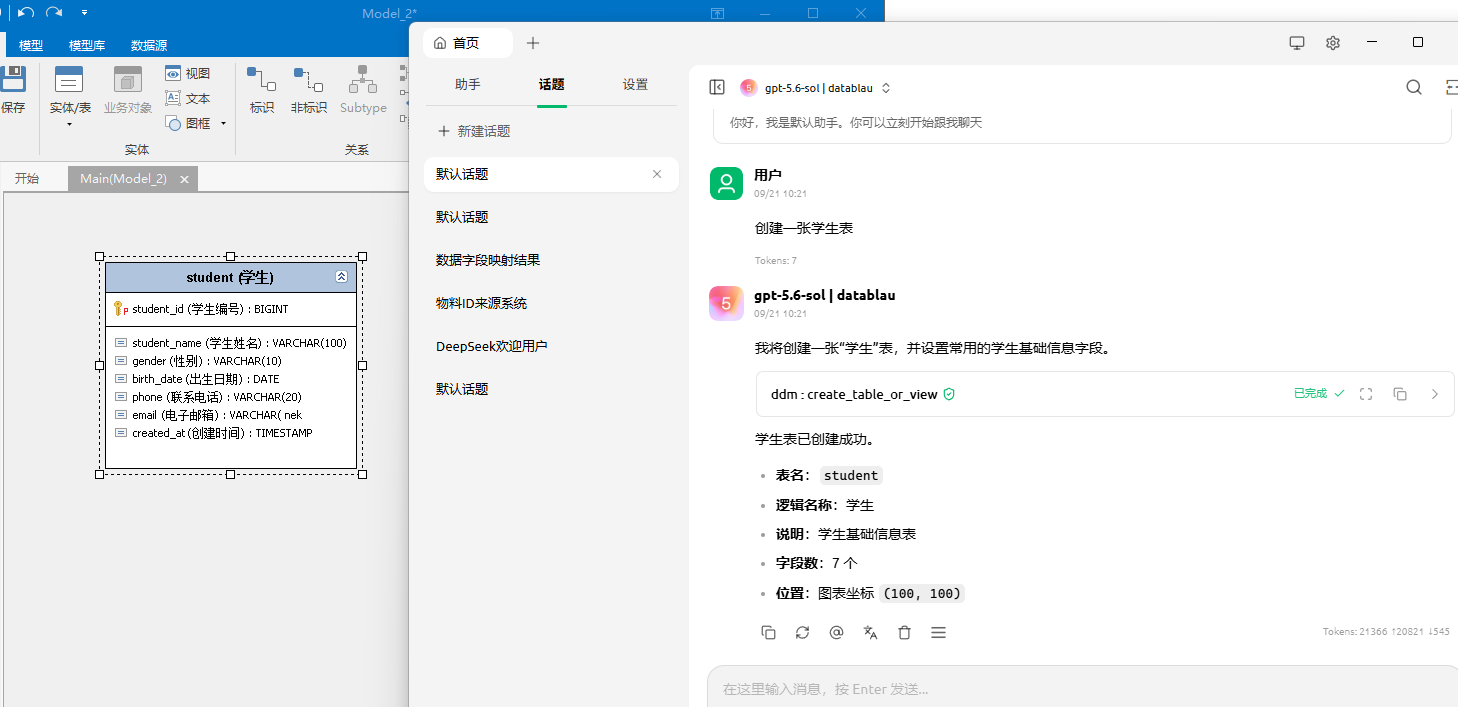The height and width of the screenshot is (707, 1458).
Task: Switch to the 模型库 ribbon tab
Action: [87, 45]
